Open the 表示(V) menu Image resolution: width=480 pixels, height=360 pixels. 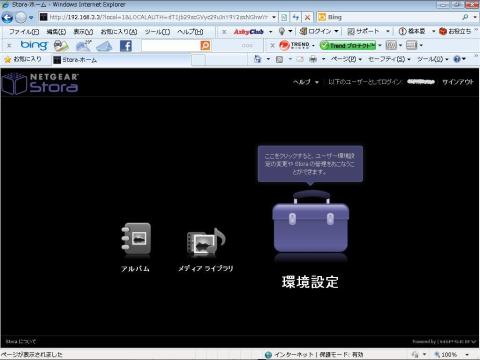pos(83,32)
